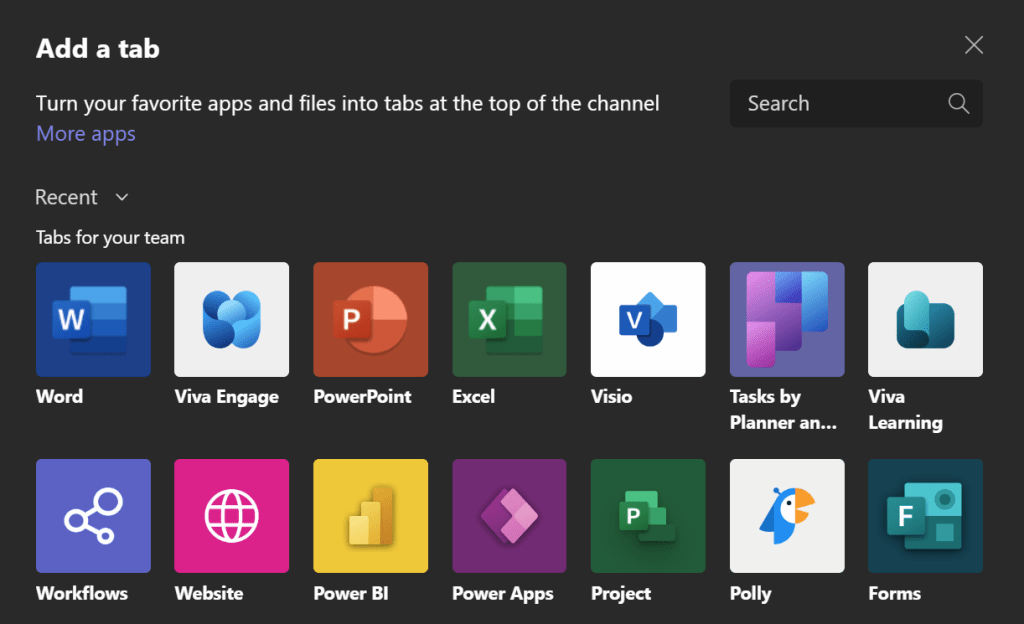1024x624 pixels.
Task: Add a PowerPoint tab
Action: [370, 319]
